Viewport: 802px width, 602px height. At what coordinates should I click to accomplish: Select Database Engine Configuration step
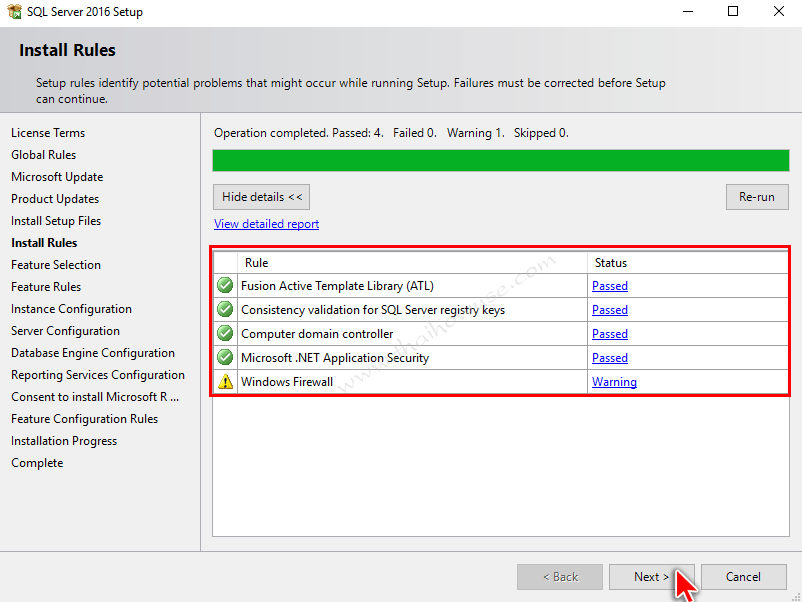coord(93,353)
